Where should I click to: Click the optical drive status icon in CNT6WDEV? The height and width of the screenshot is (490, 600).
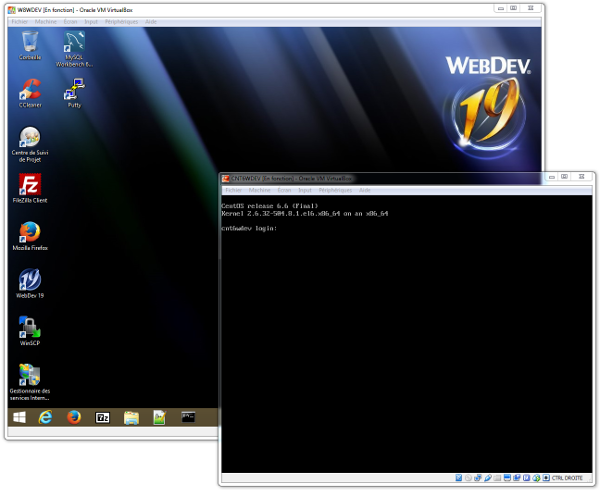tap(468, 478)
